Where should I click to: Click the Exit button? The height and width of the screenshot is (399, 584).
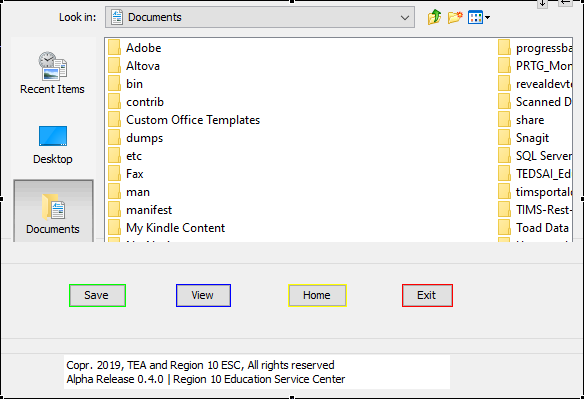click(x=427, y=295)
